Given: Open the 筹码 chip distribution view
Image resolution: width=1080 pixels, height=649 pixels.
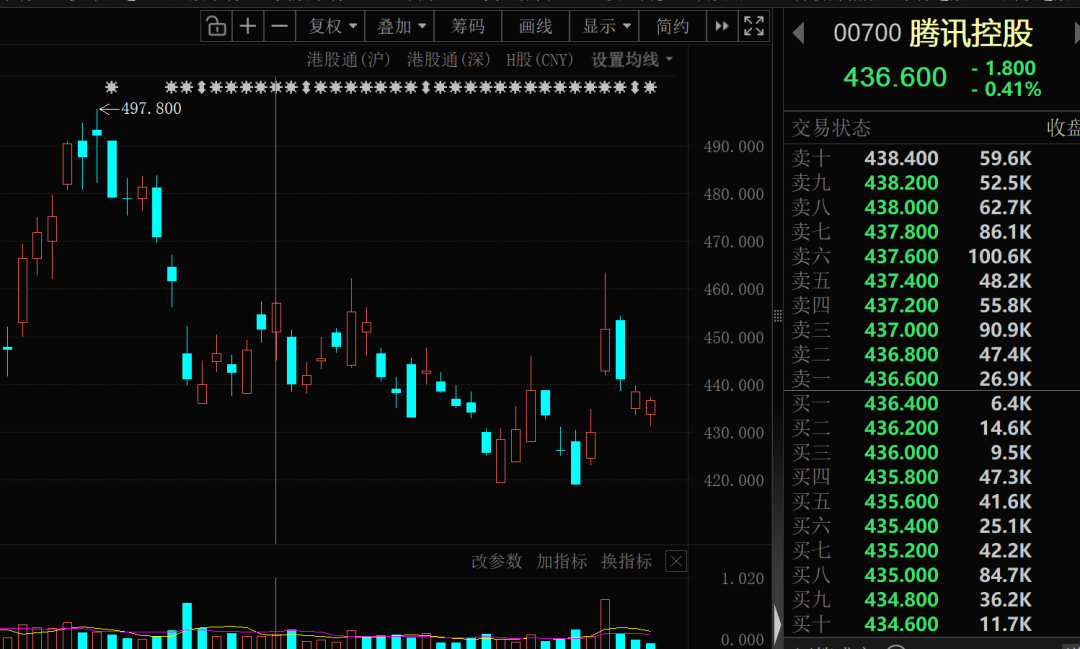Looking at the screenshot, I should pyautogui.click(x=468, y=27).
